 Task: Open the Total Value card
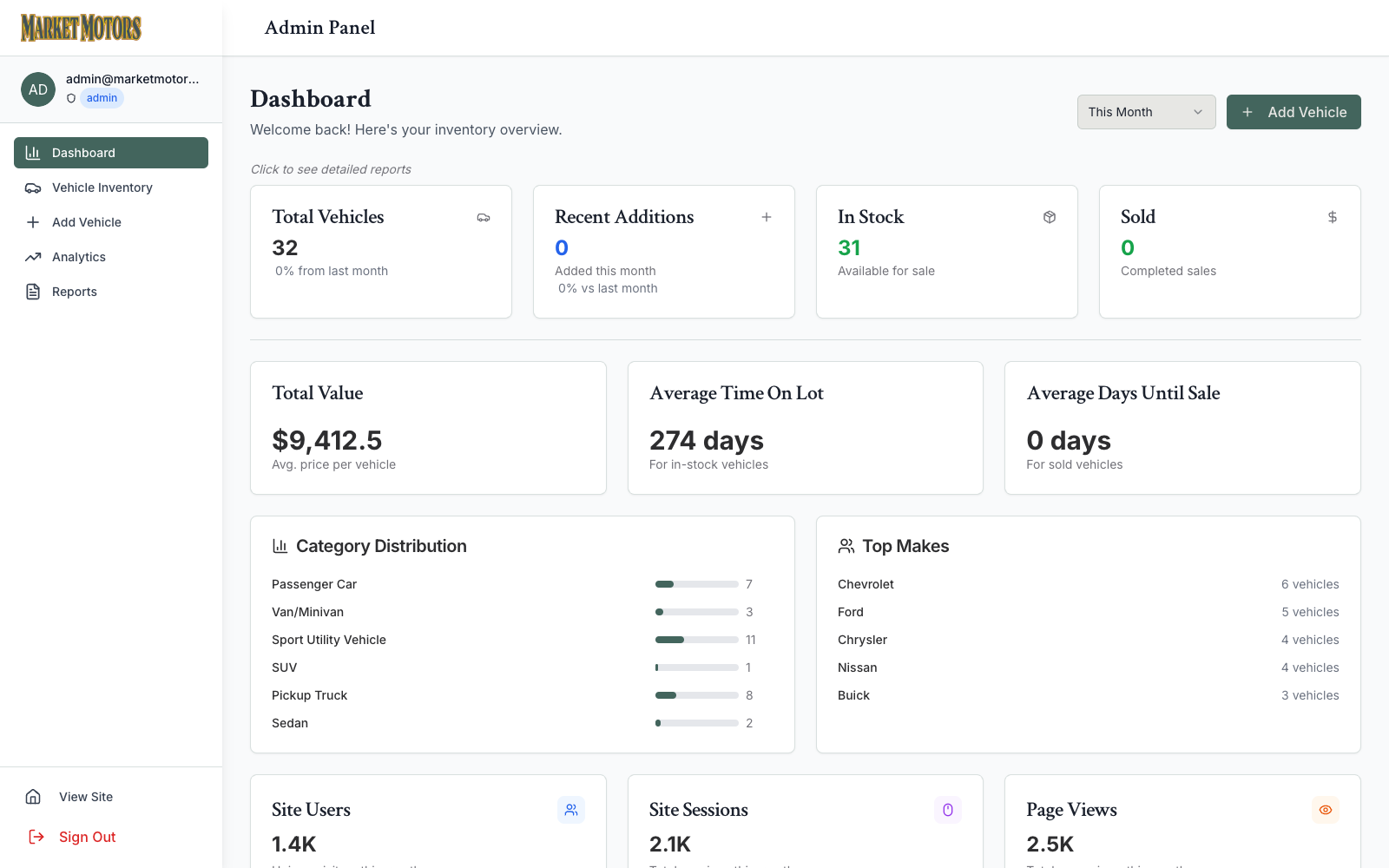tap(428, 428)
